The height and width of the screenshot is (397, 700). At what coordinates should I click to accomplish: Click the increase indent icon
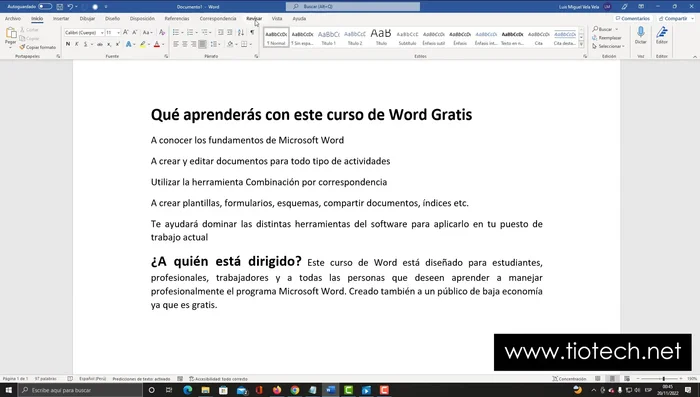click(229, 33)
